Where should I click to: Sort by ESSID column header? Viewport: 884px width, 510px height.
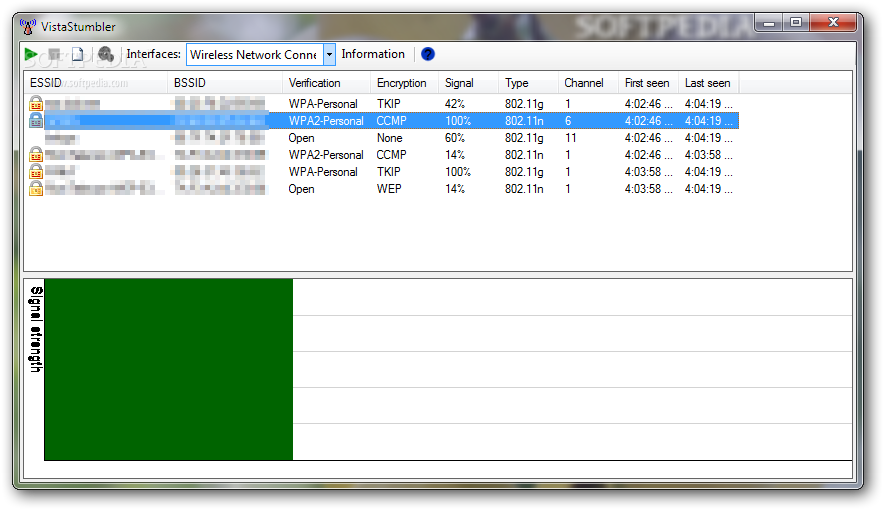[x=96, y=83]
